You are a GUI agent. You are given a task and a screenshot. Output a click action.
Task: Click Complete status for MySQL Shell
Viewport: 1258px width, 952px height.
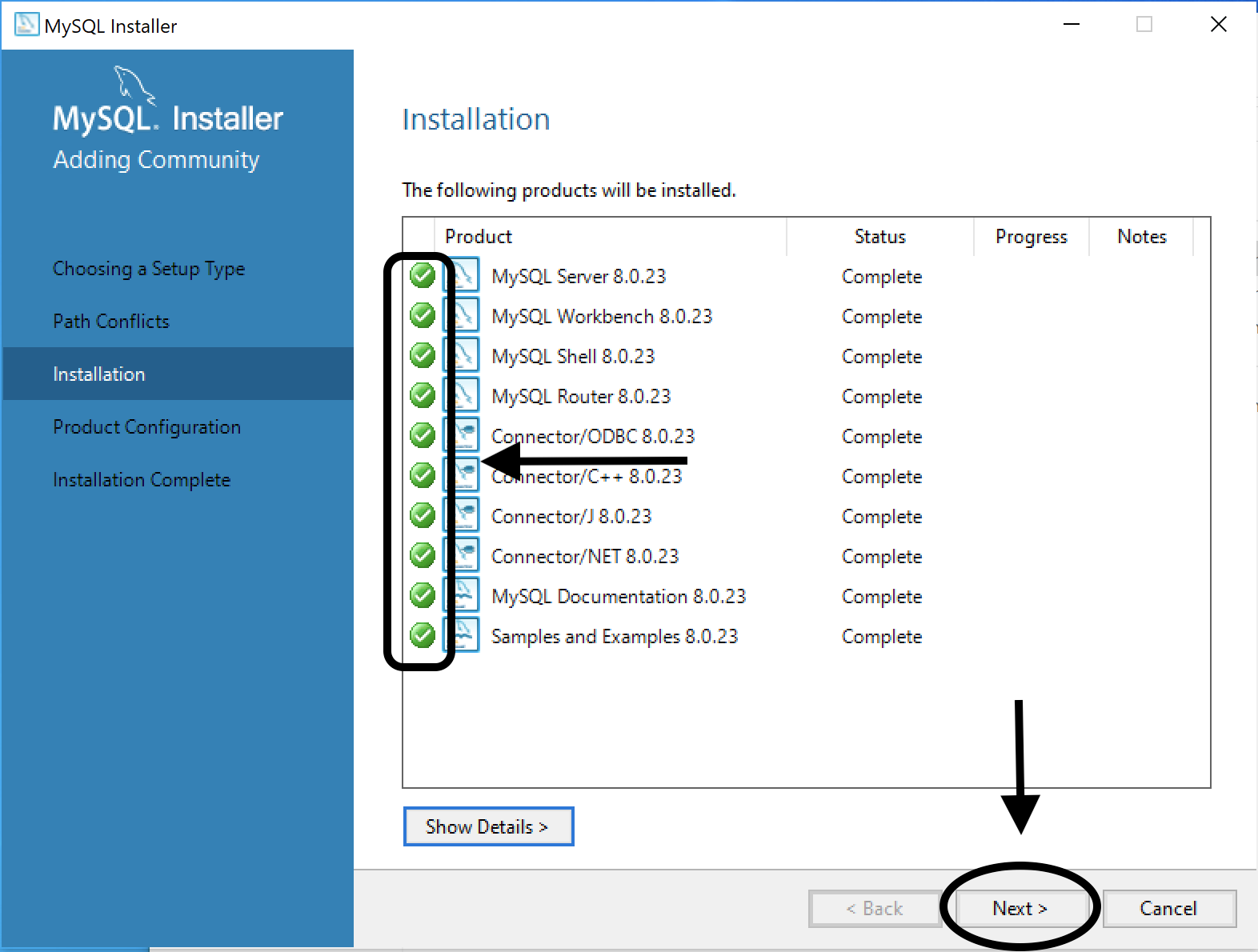pos(882,357)
